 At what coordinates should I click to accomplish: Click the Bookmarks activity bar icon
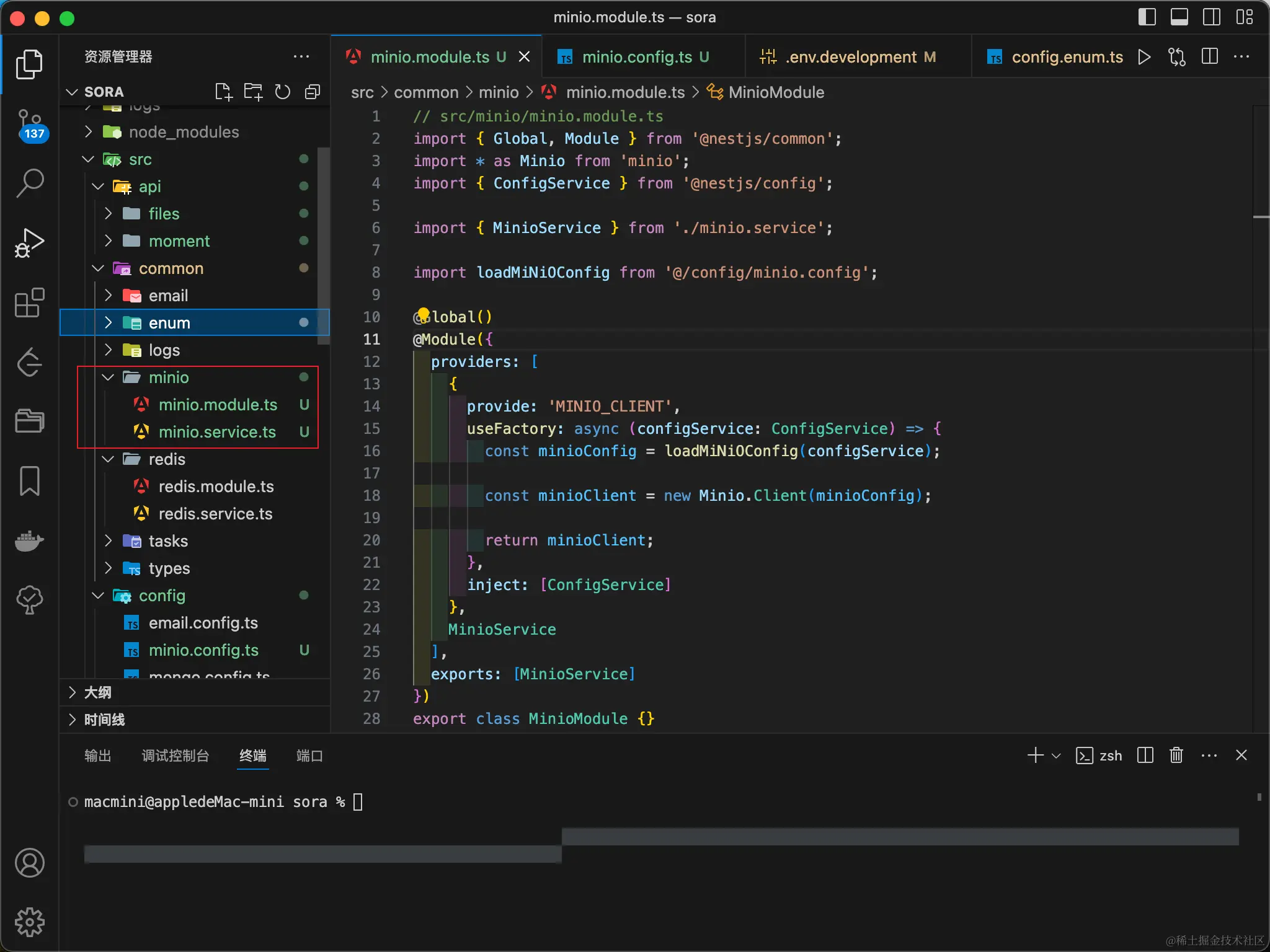(x=29, y=481)
